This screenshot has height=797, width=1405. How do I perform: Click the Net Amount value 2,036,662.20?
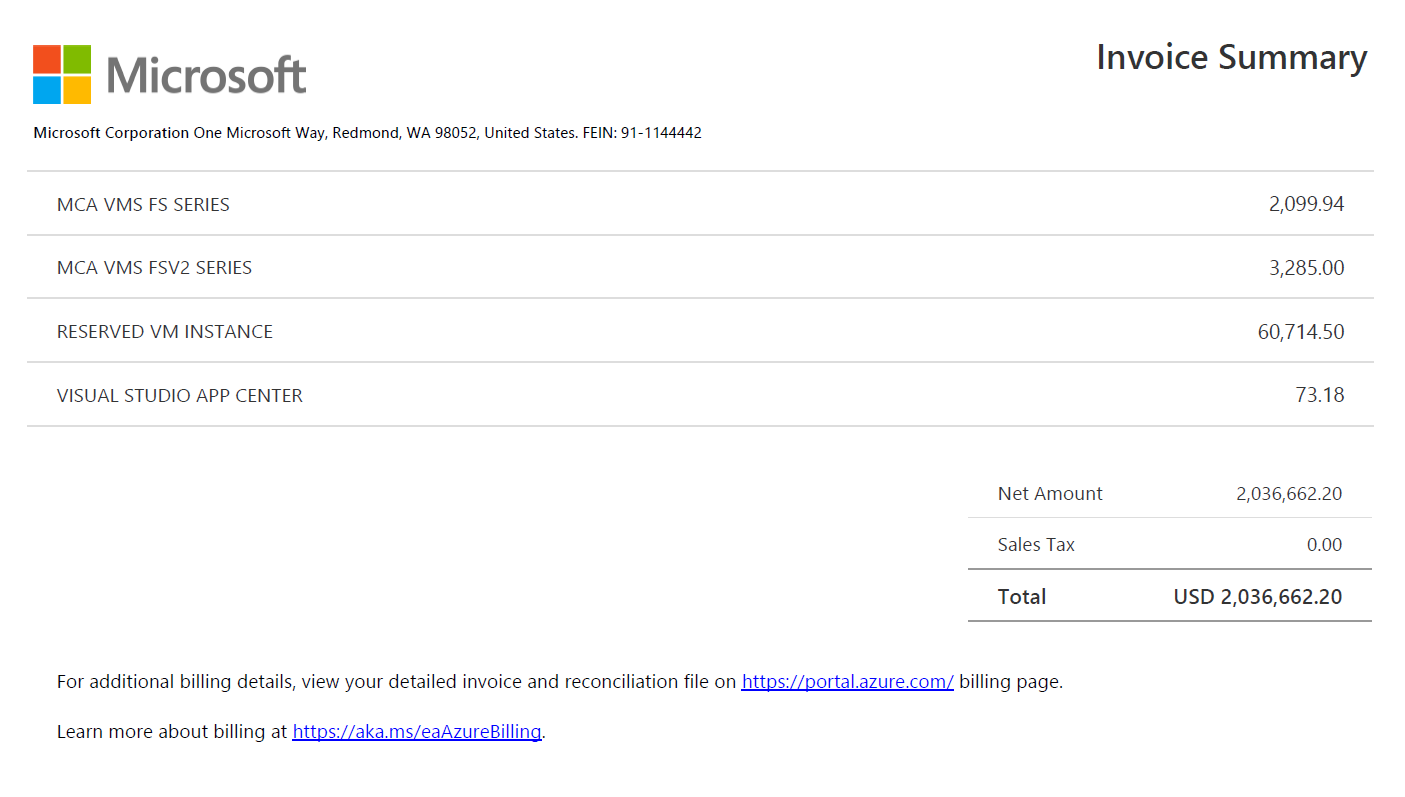[1289, 494]
